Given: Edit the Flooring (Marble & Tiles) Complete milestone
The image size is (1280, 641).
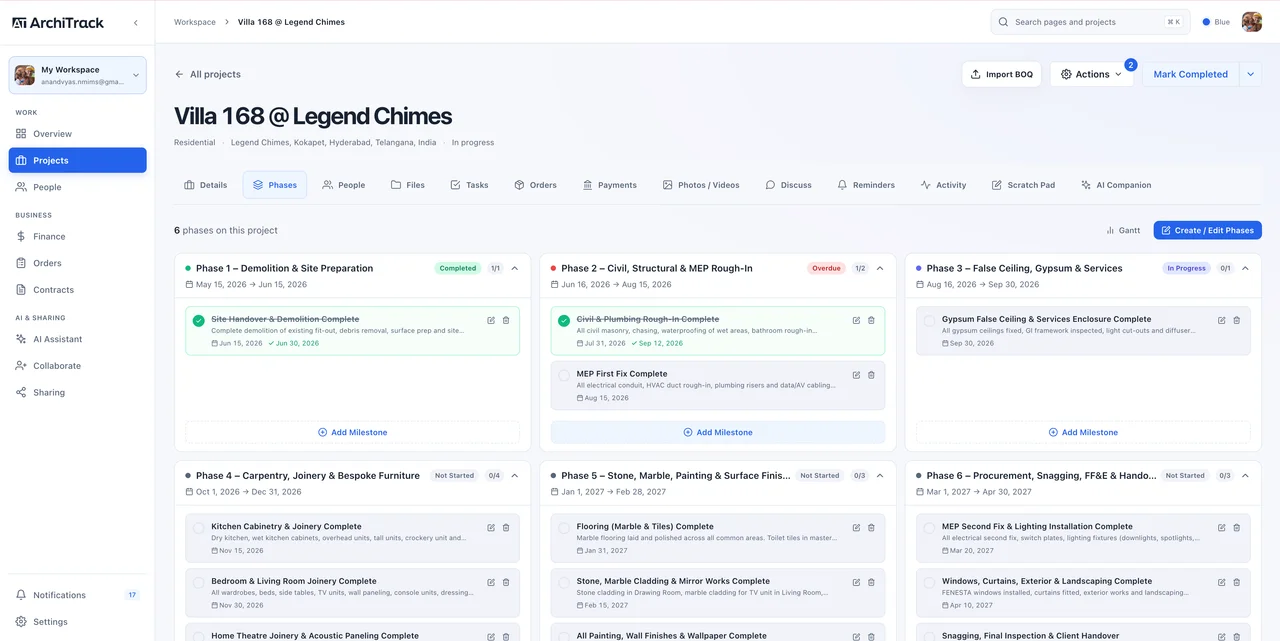Looking at the screenshot, I should tap(856, 527).
